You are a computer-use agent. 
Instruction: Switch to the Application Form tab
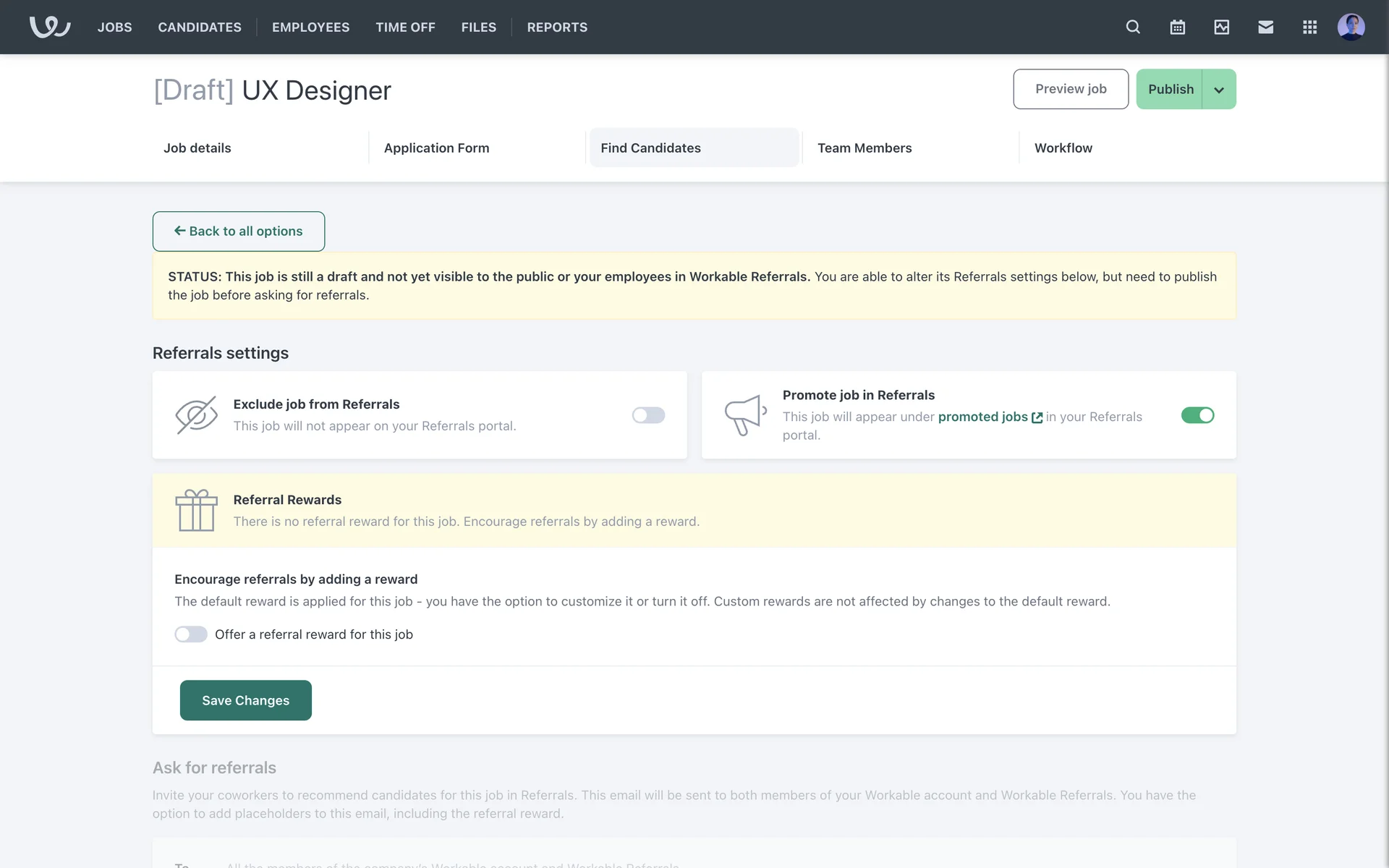pyautogui.click(x=436, y=148)
